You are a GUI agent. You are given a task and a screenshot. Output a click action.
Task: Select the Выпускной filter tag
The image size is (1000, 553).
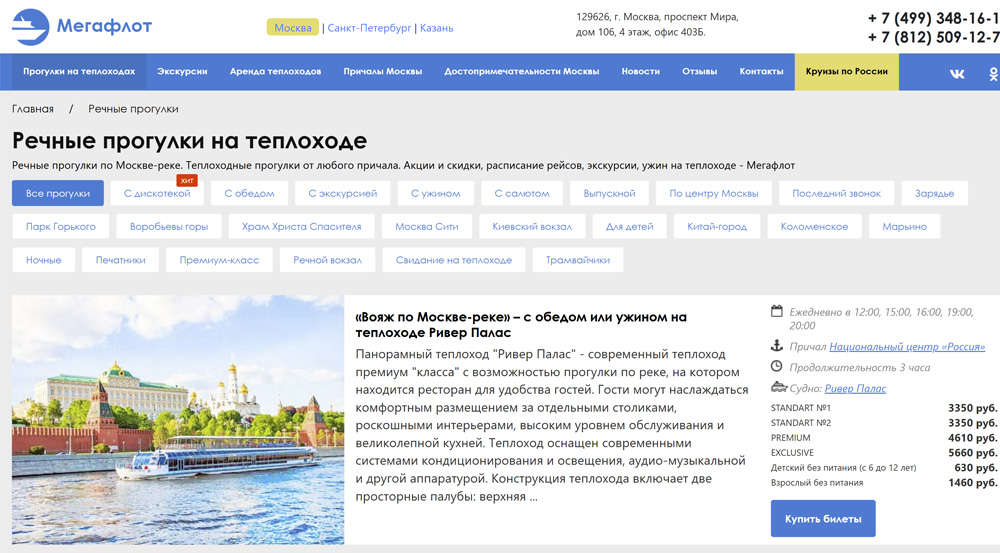click(x=610, y=193)
